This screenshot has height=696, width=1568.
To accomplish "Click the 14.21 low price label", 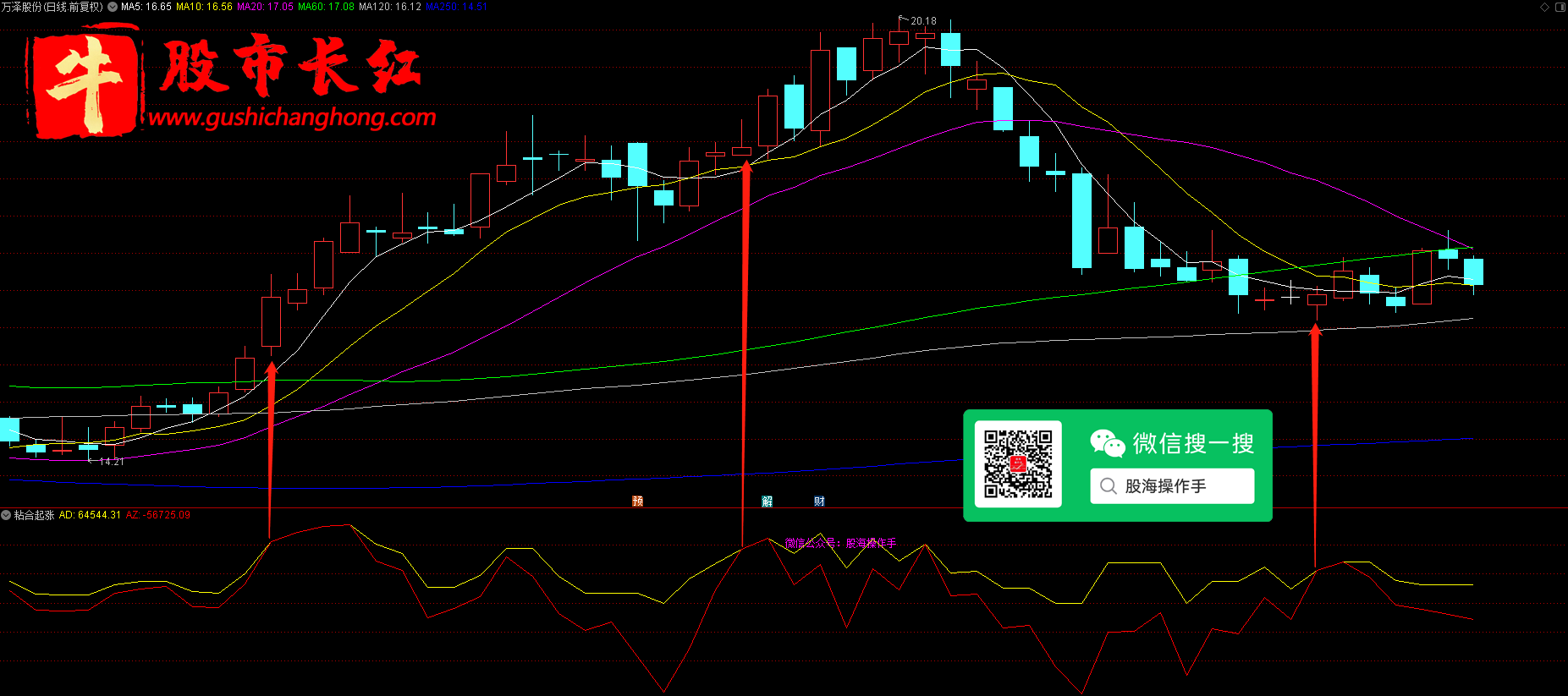I will click(112, 462).
